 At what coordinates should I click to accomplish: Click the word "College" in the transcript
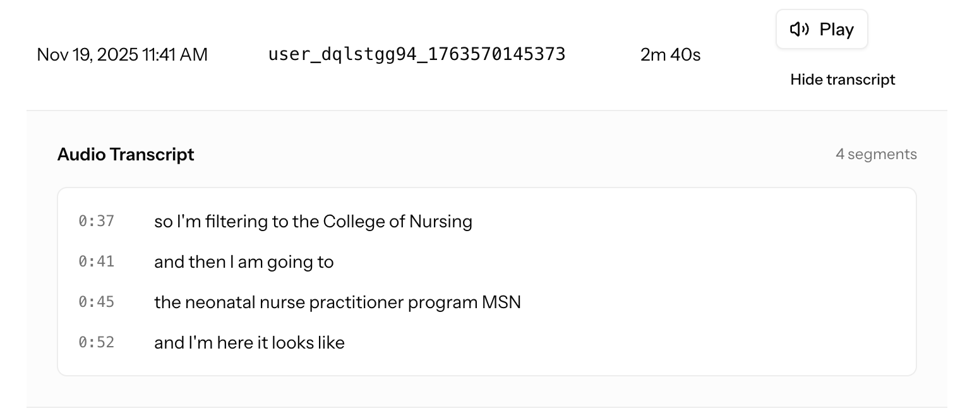click(354, 221)
